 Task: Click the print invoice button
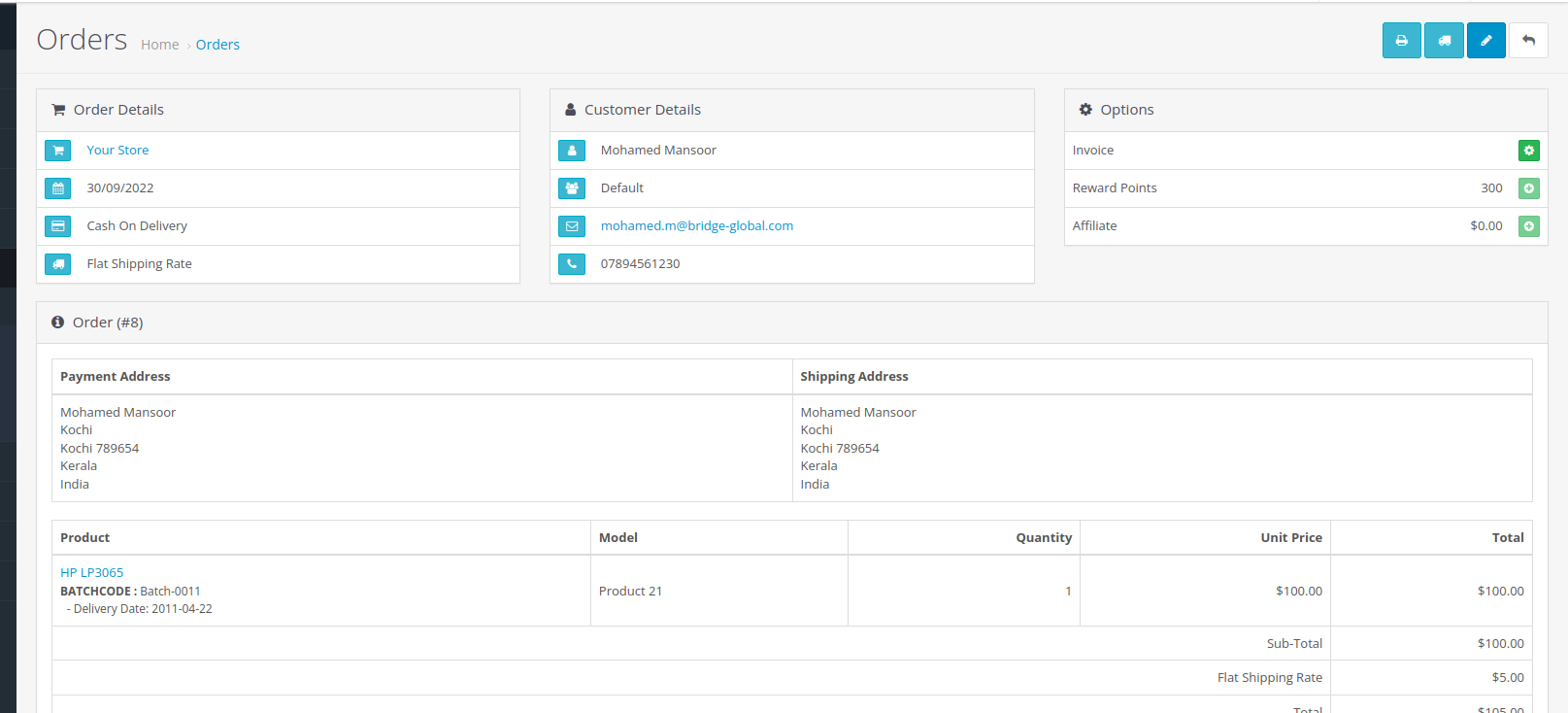[x=1401, y=41]
